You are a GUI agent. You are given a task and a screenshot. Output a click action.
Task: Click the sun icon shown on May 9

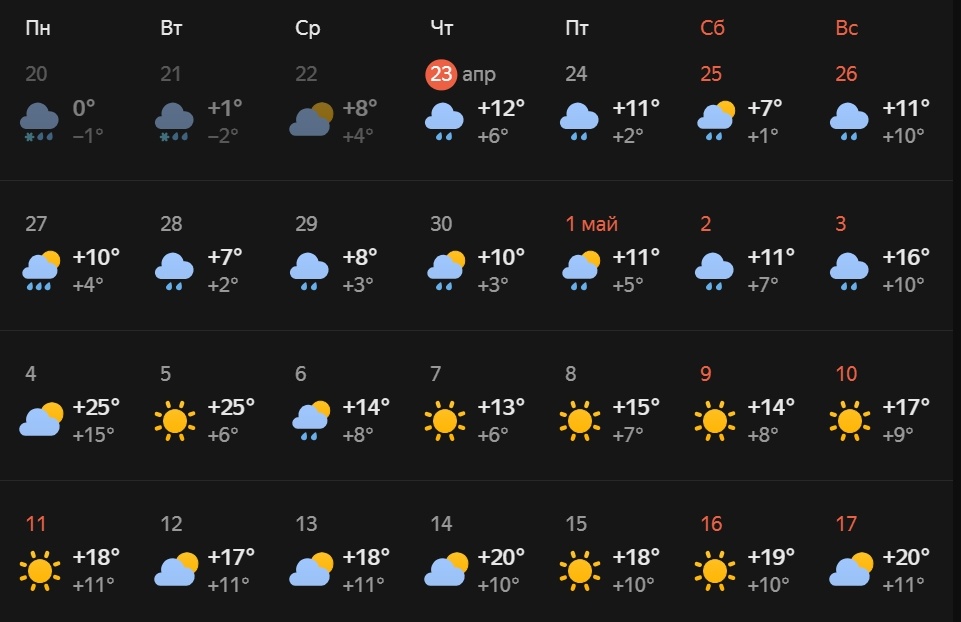pos(713,418)
